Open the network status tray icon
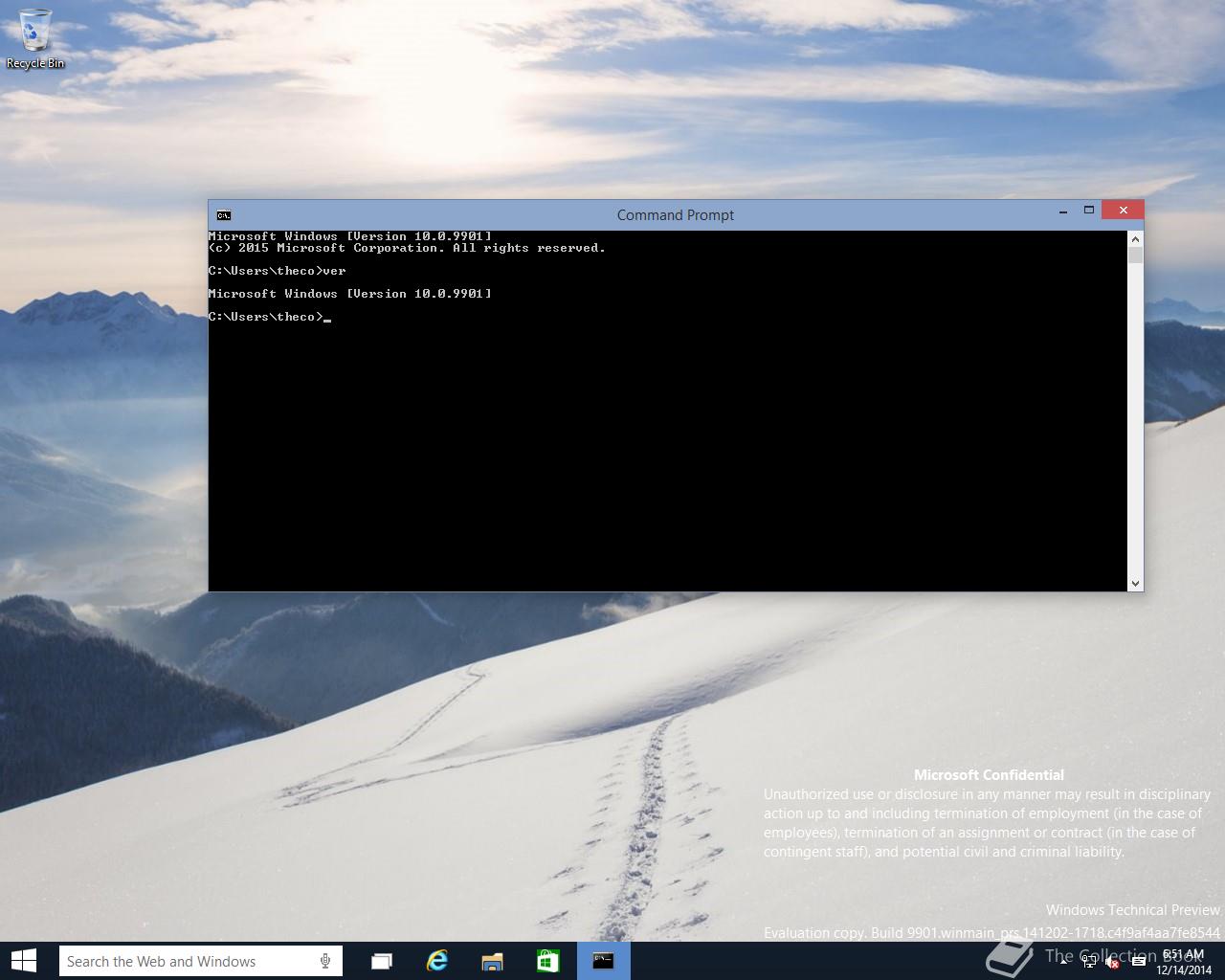The height and width of the screenshot is (980, 1225). pyautogui.click(x=1089, y=962)
